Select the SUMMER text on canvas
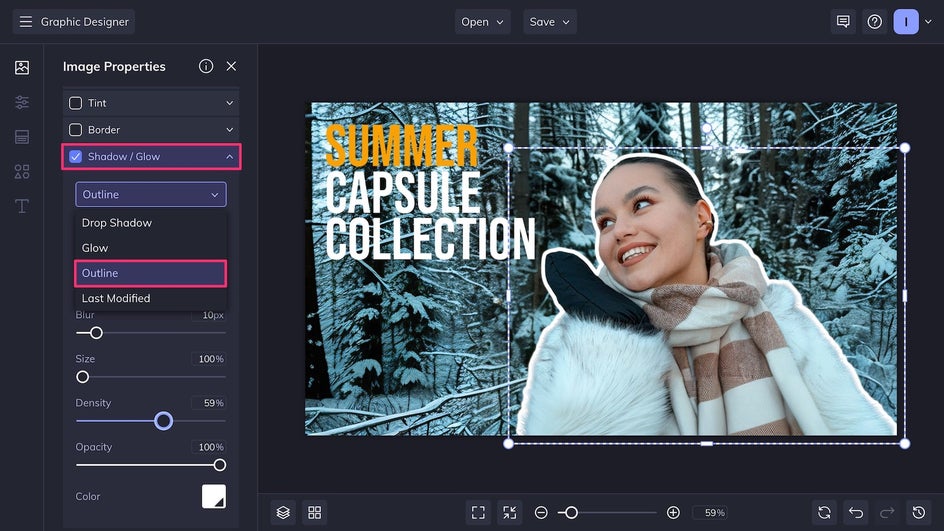Screen dimensions: 944x531 click(402, 146)
